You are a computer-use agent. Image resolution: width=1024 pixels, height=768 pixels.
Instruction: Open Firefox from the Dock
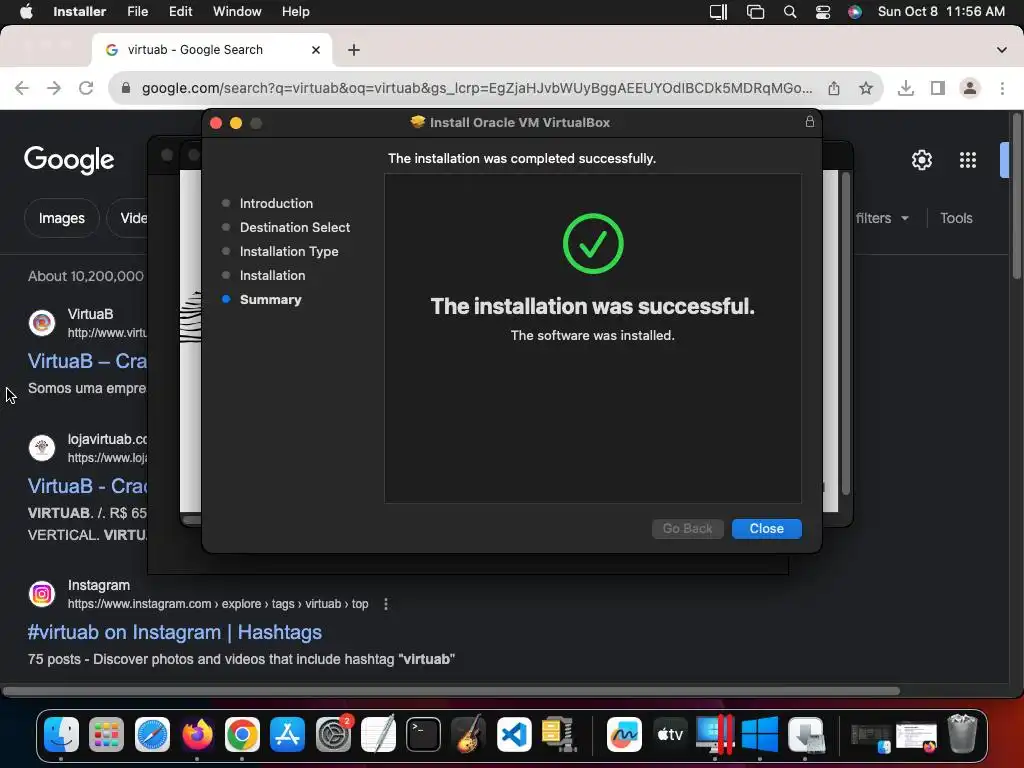pyautogui.click(x=197, y=735)
